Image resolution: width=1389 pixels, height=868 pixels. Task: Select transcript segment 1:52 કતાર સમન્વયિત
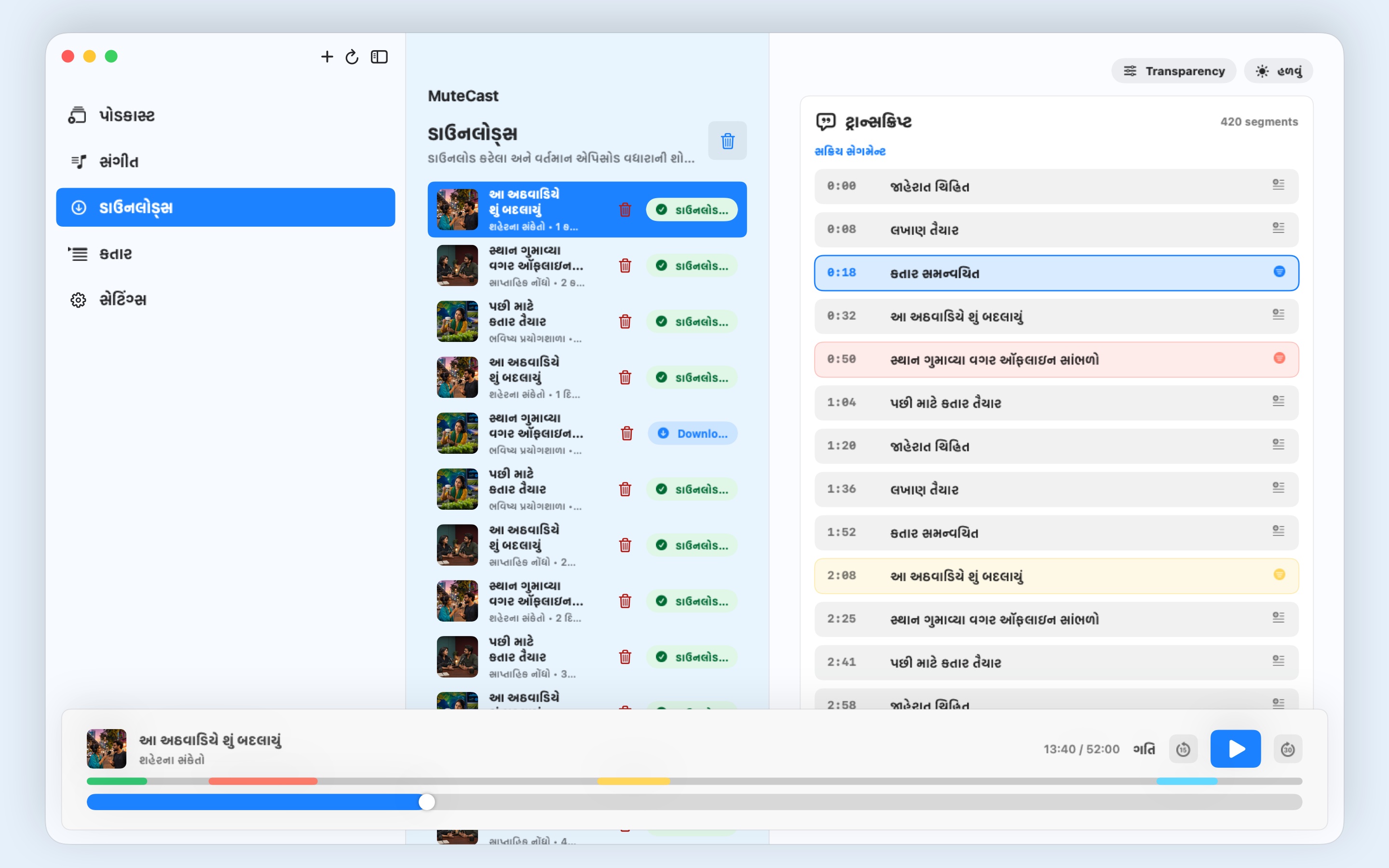pyautogui.click(x=1056, y=533)
